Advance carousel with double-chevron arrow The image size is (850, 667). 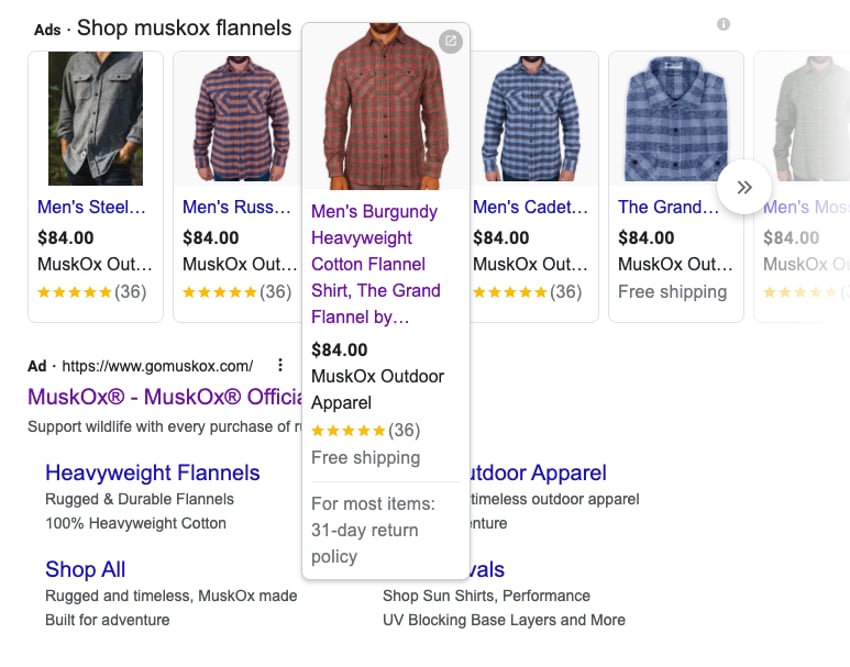(x=744, y=187)
